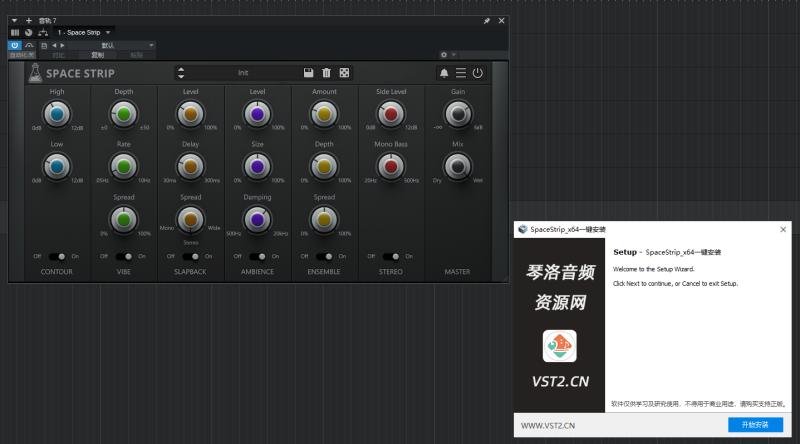Expand the '1 - Space Strip' plugin dropdown
This screenshot has width=800, height=444.
(x=108, y=33)
